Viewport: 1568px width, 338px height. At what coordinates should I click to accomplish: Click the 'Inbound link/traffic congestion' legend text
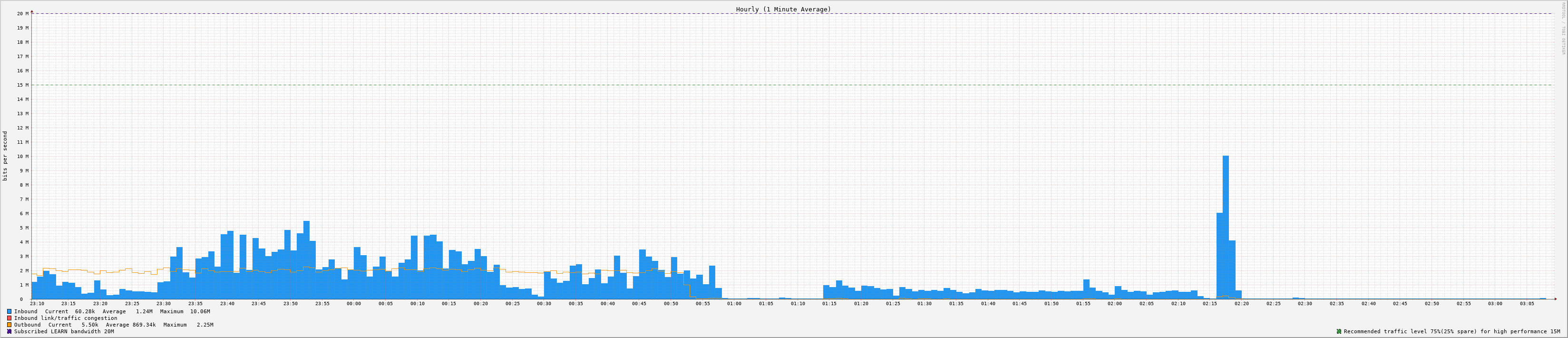(x=66, y=318)
